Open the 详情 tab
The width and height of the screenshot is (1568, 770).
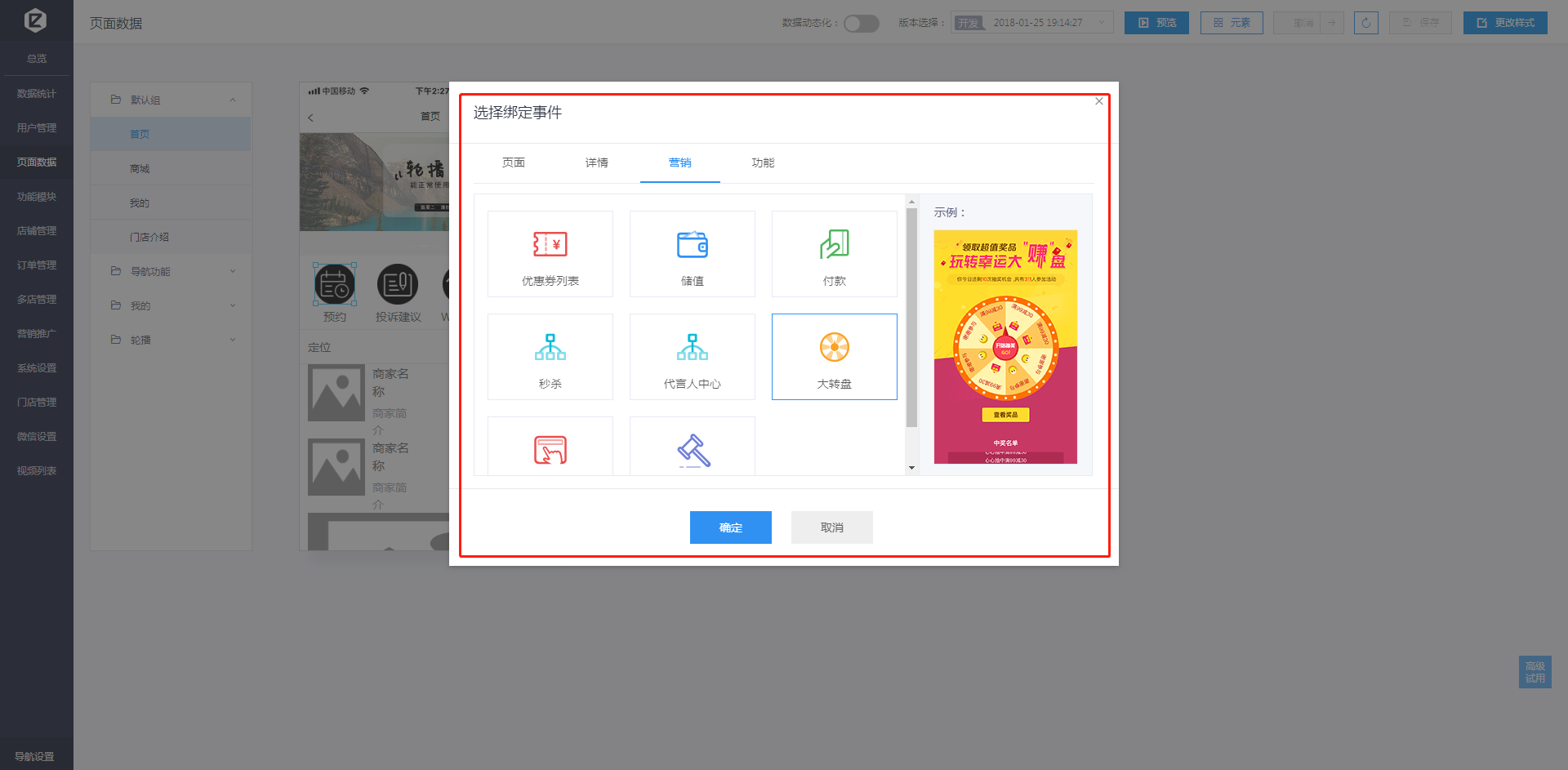point(596,162)
